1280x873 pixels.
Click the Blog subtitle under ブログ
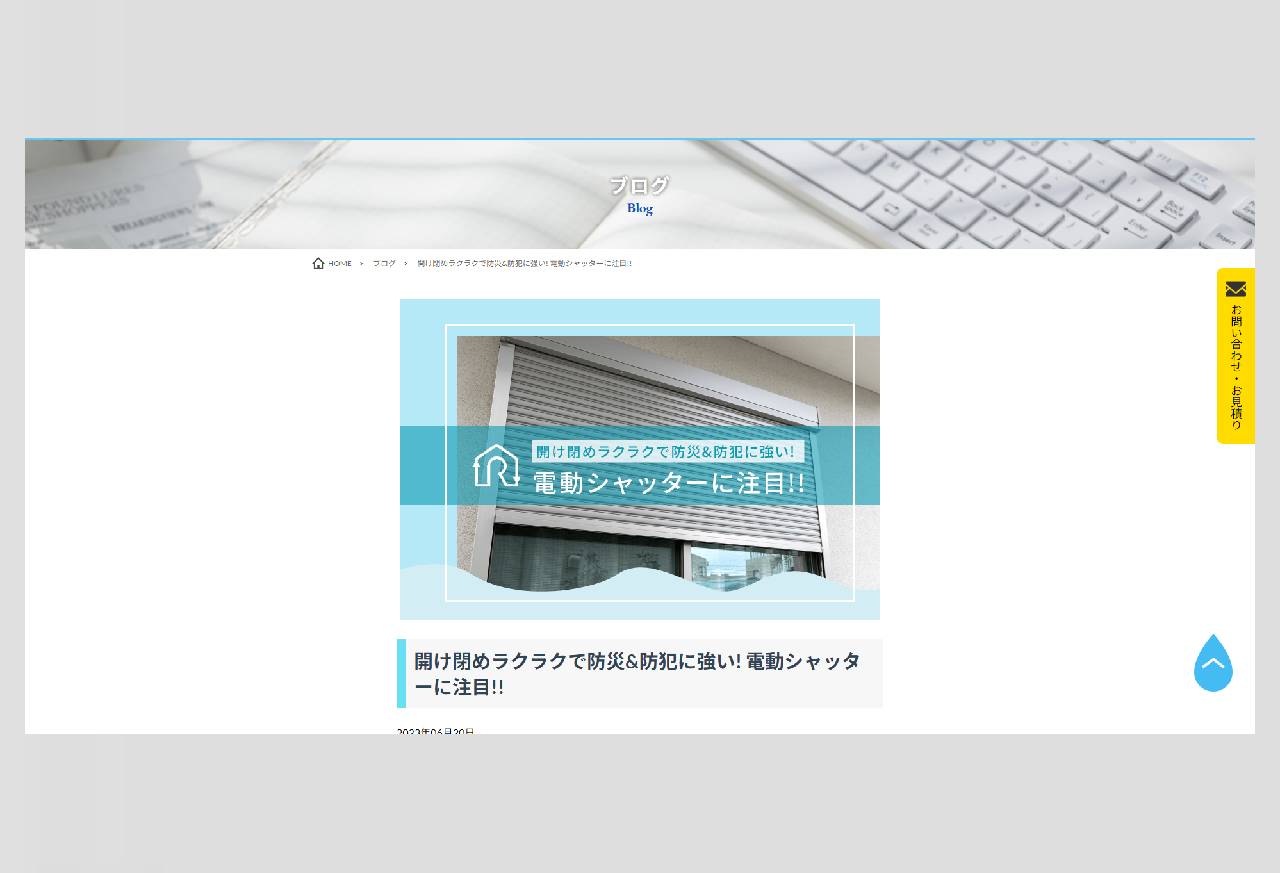click(640, 208)
